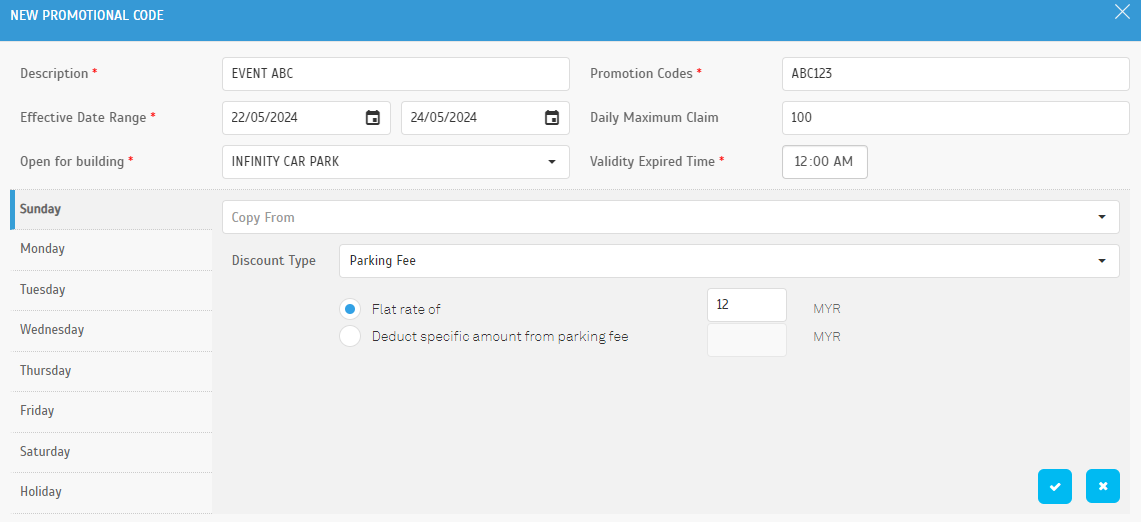The height and width of the screenshot is (522, 1141).
Task: Click the Description field with EVENT ABC
Action: point(396,74)
